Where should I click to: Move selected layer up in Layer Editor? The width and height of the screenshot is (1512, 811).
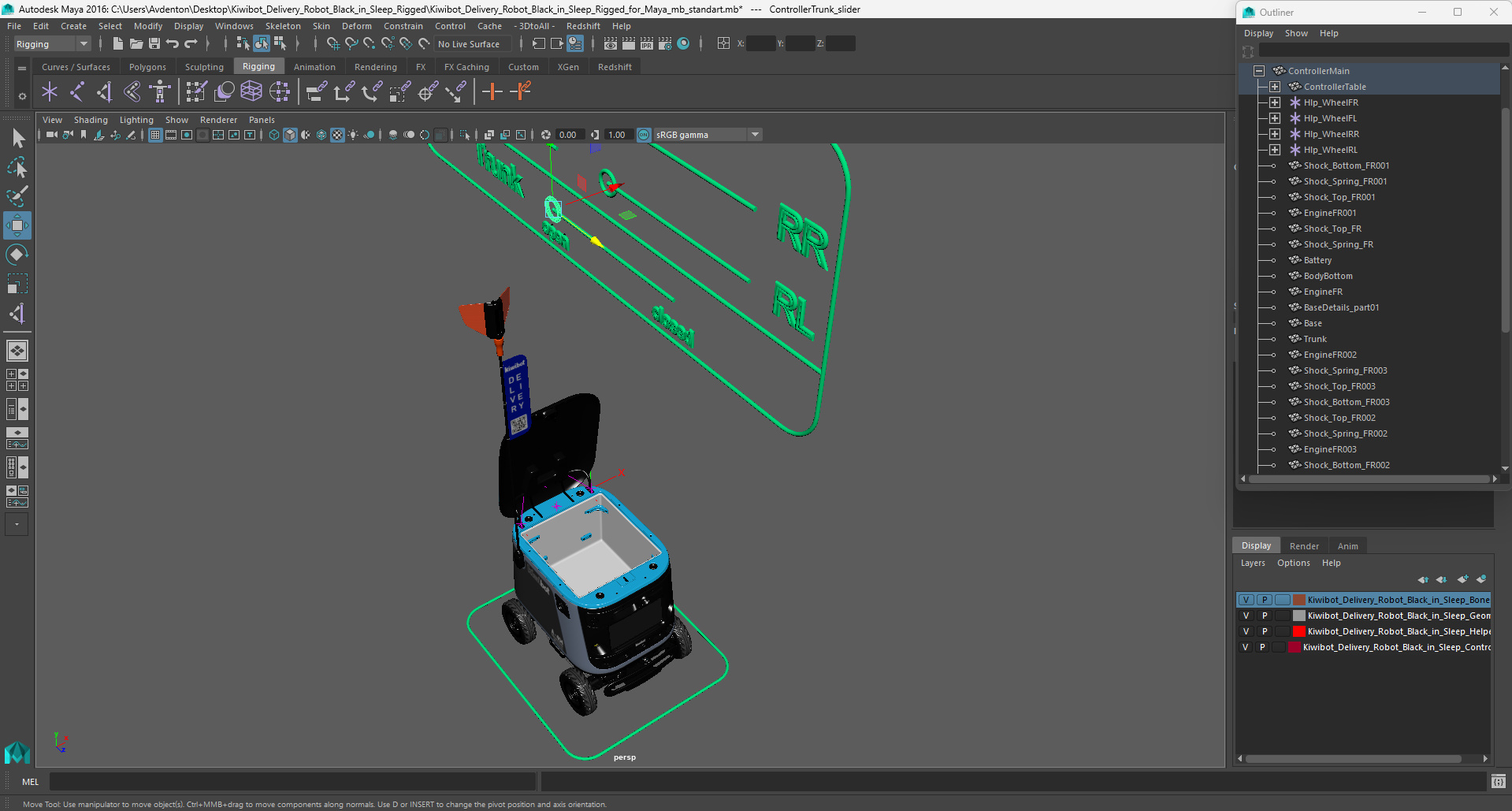[1423, 579]
